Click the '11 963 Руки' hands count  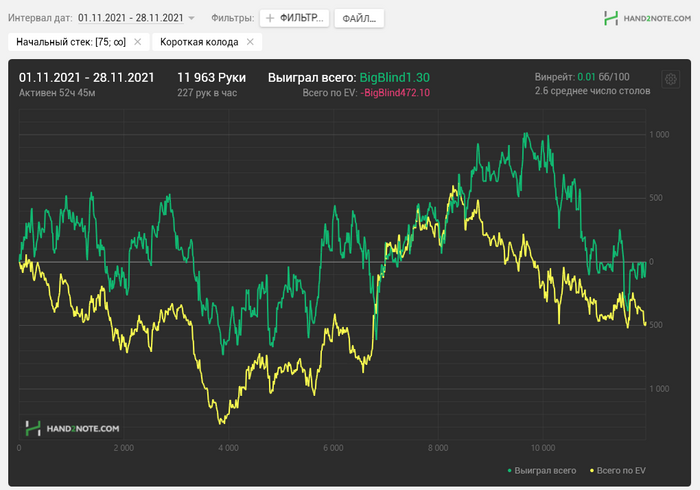211,78
